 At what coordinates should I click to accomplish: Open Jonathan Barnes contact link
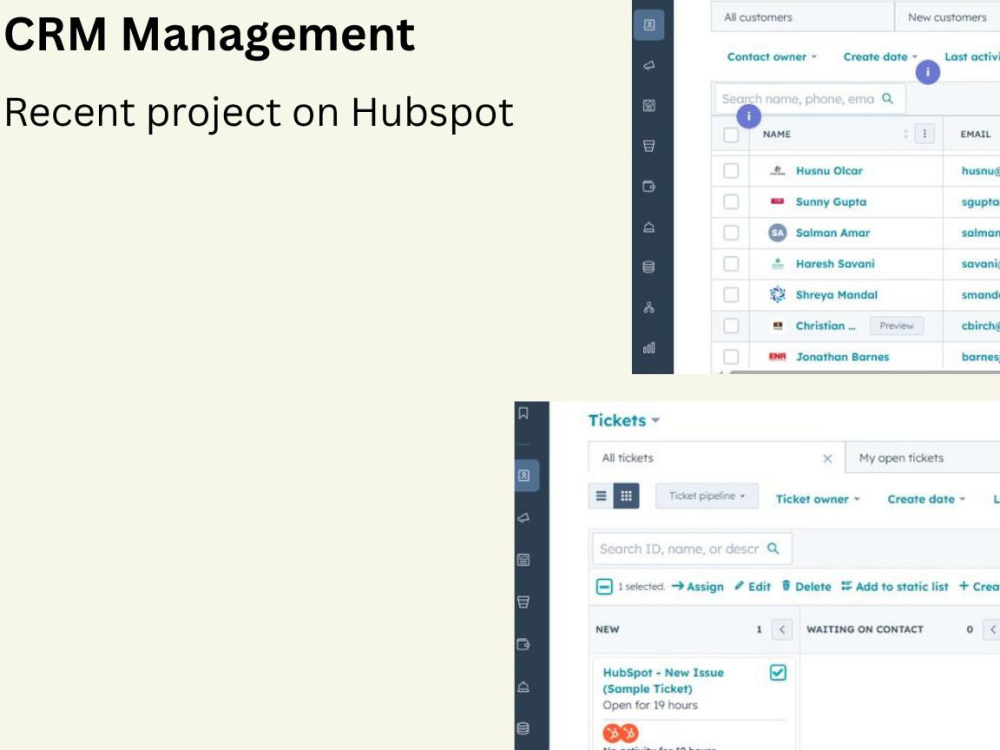[842, 357]
